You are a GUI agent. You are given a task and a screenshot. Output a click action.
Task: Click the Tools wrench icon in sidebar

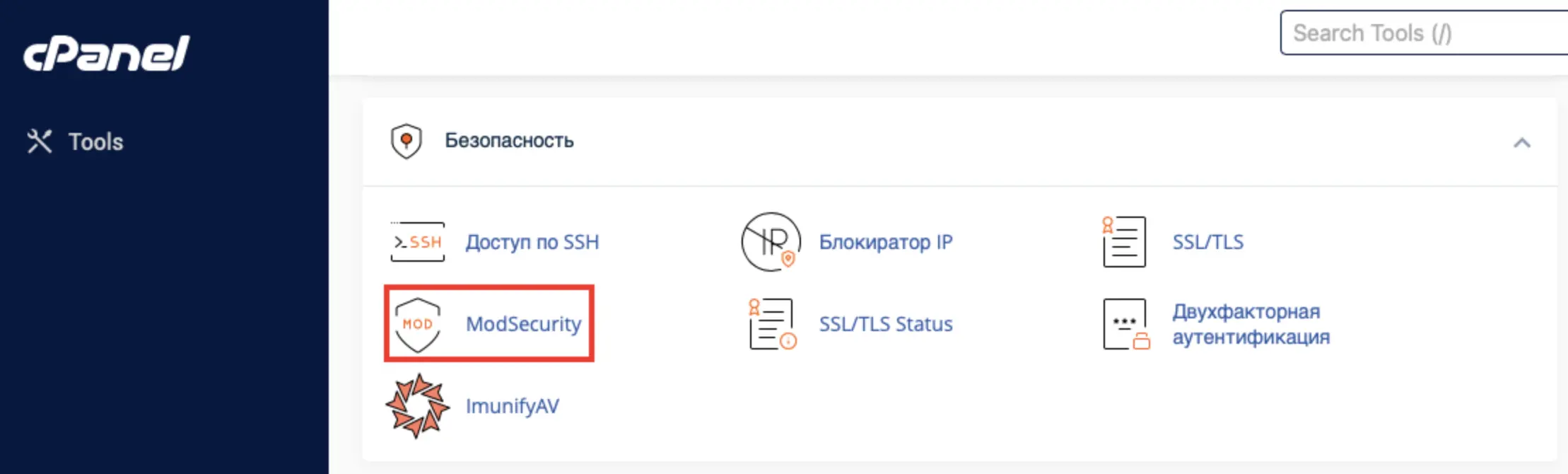(40, 141)
